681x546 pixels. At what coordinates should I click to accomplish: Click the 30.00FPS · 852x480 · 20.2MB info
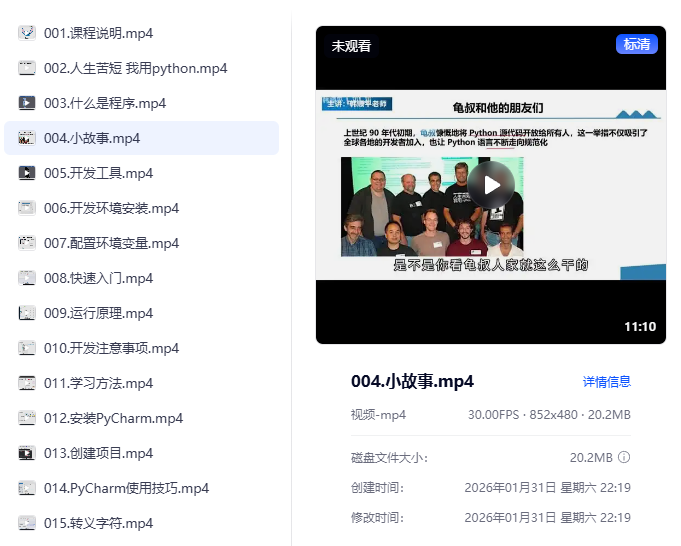tap(549, 415)
